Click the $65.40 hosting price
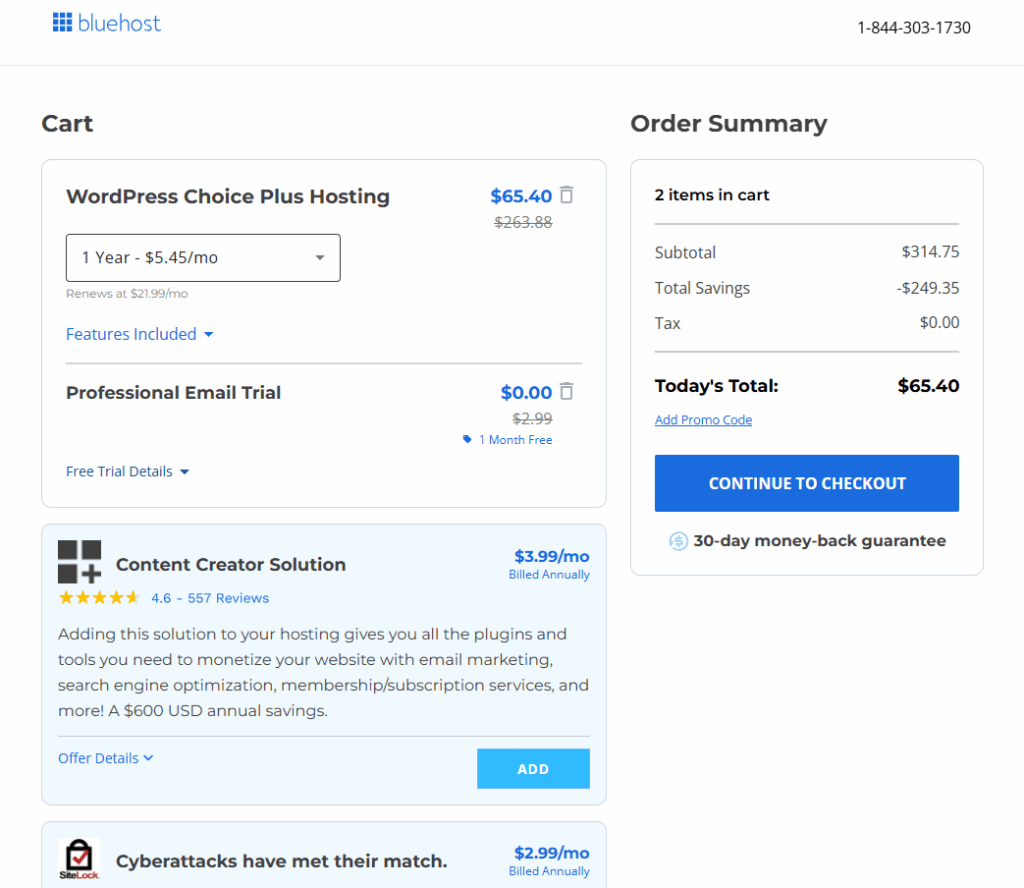 [521, 196]
